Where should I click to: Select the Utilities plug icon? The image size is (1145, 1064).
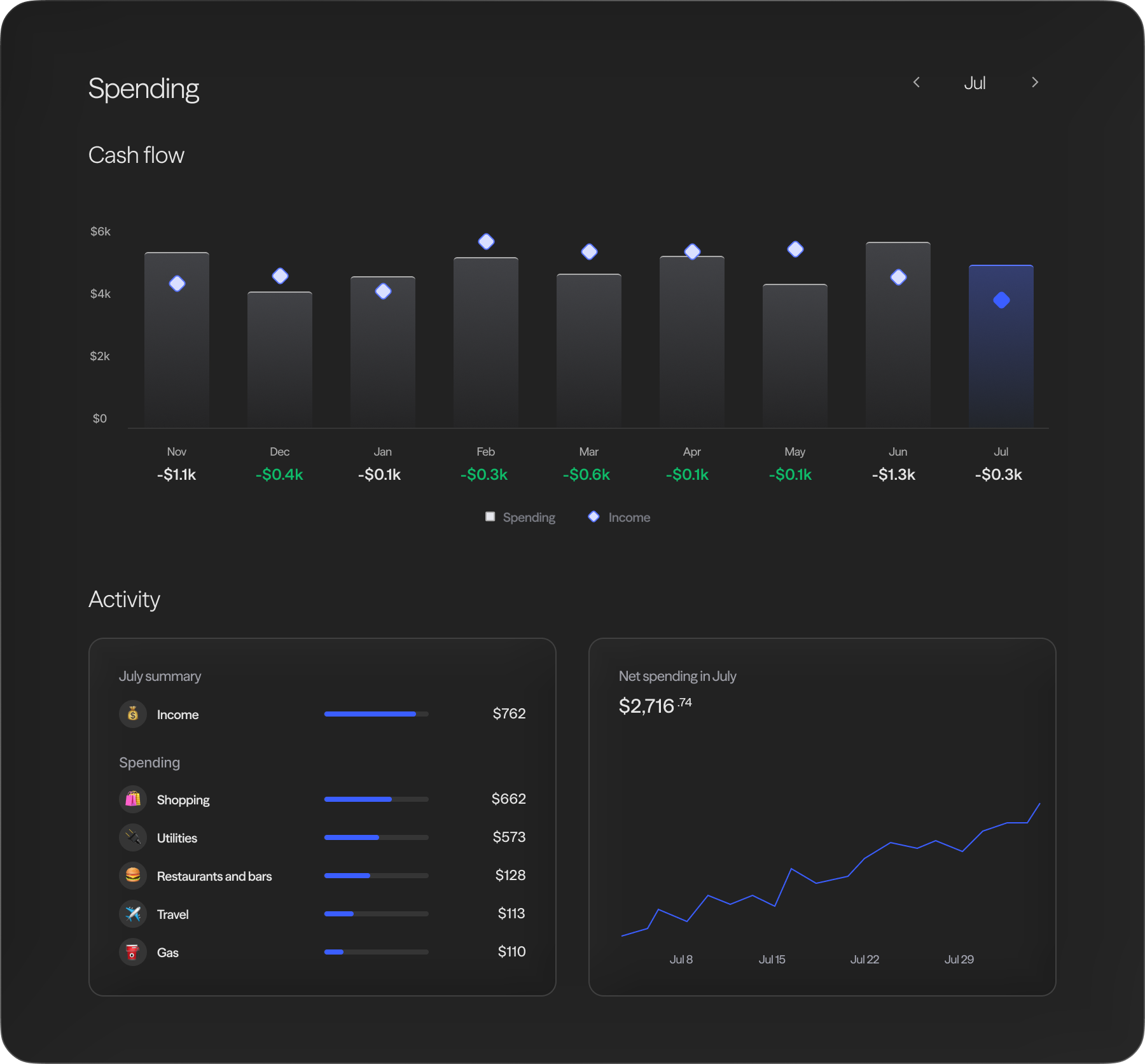[x=133, y=837]
